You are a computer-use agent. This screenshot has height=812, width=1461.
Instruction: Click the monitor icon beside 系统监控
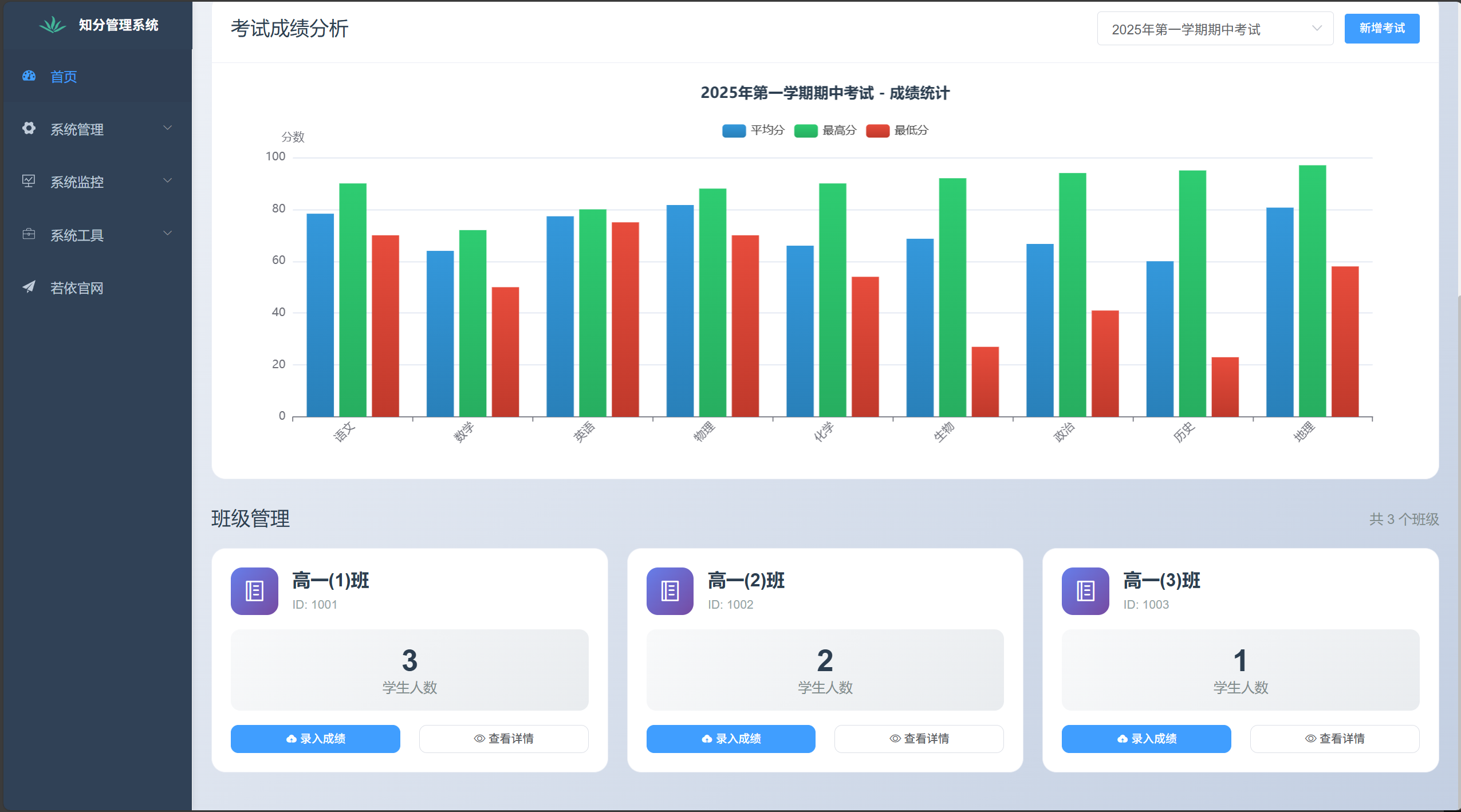click(x=29, y=182)
